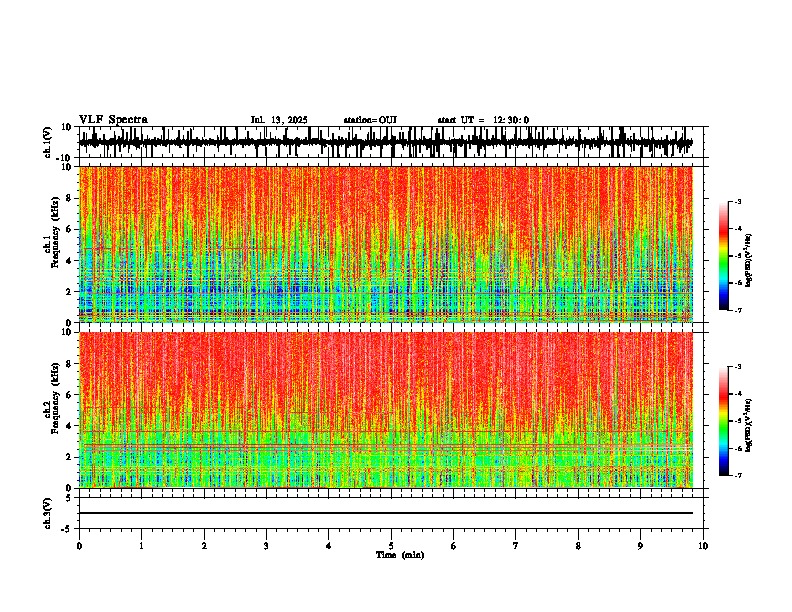Click tick label "3" on the Time axis
This screenshot has width=792, height=612.
[266, 546]
